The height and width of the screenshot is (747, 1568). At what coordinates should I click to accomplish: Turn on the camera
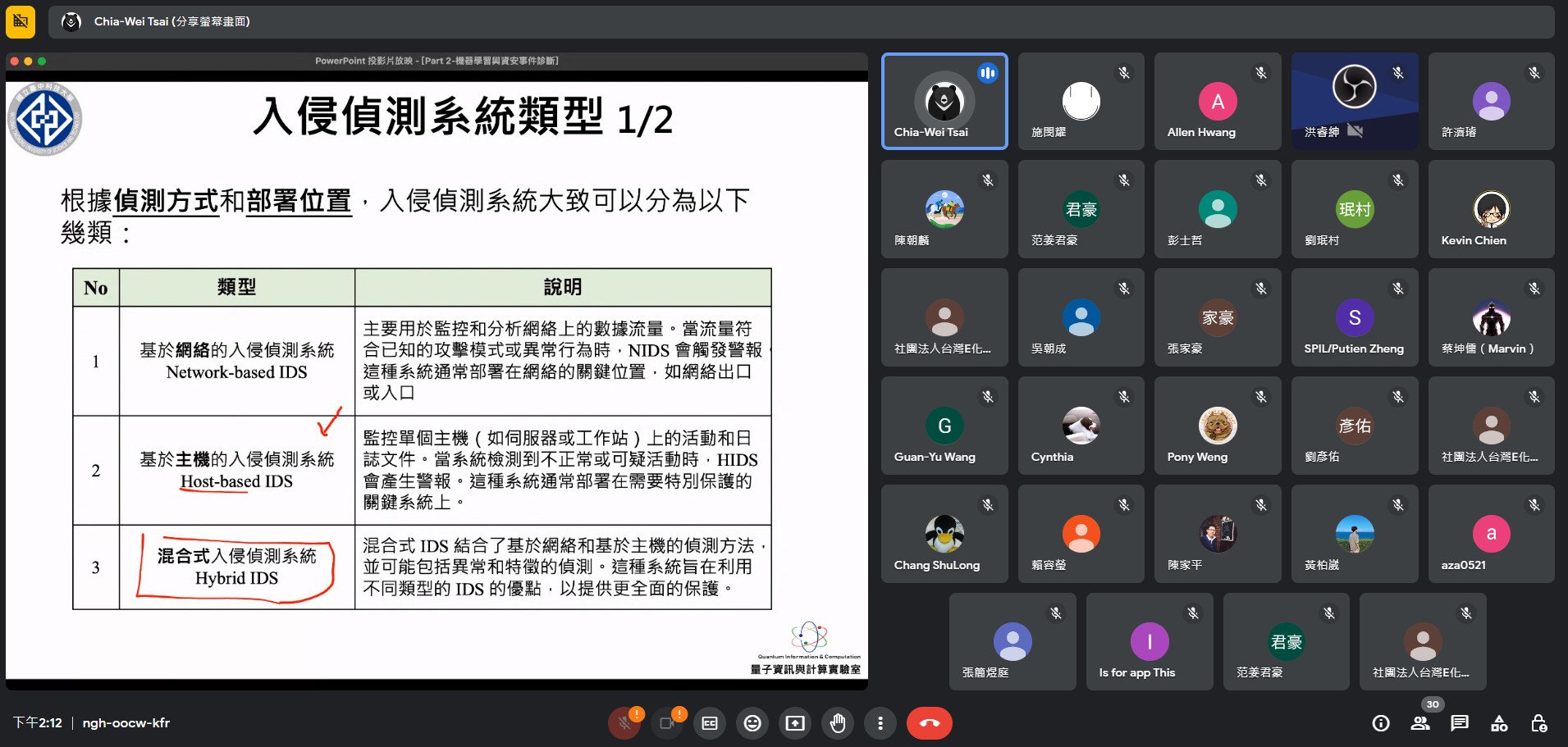(x=667, y=723)
